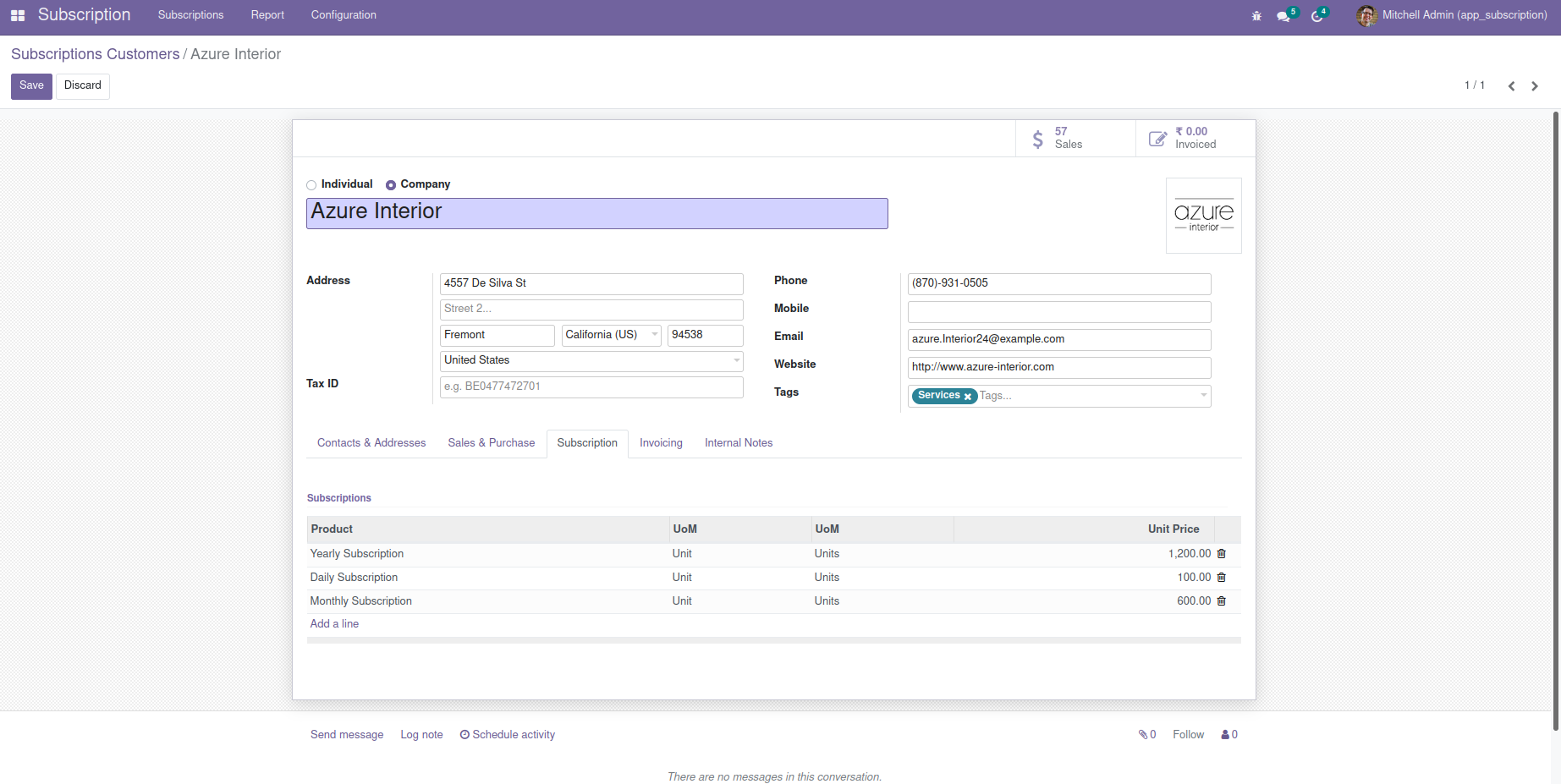Delete the Daily Subscription line
Screen dimensions: 1561x784
[1221, 578]
